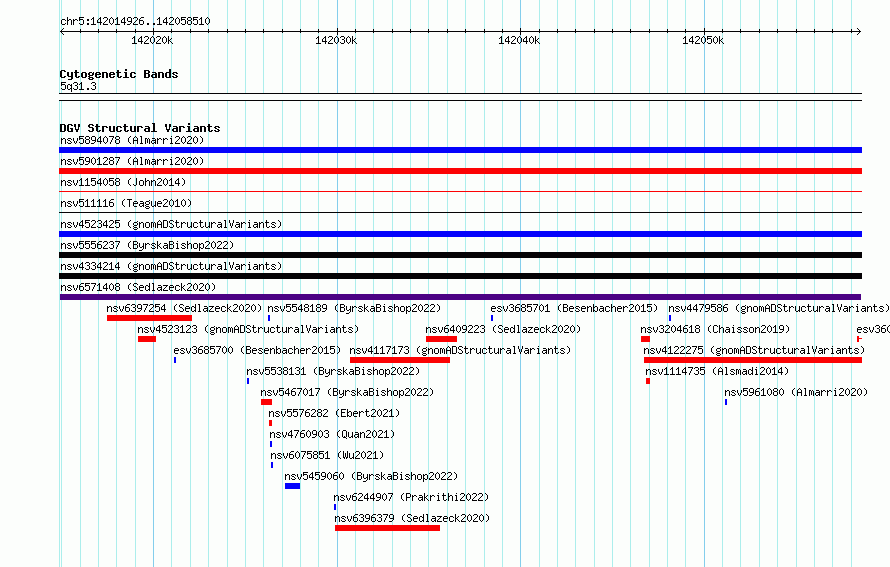This screenshot has width=890, height=567.
Task: Select the blue bar under nsv5459060
Action: tap(292, 486)
